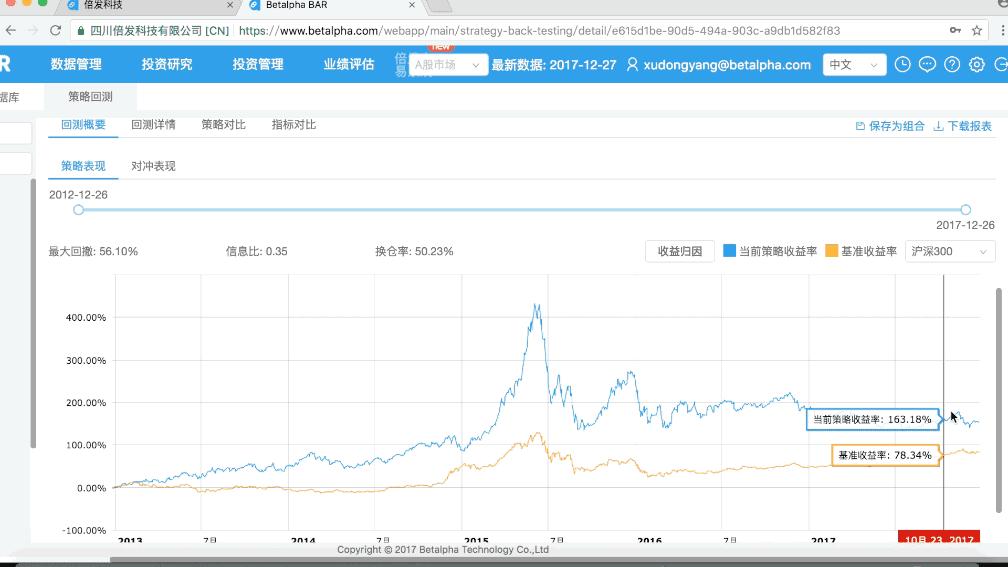Select the 策略表现 sub-tab
This screenshot has width=1008, height=567.
83,166
